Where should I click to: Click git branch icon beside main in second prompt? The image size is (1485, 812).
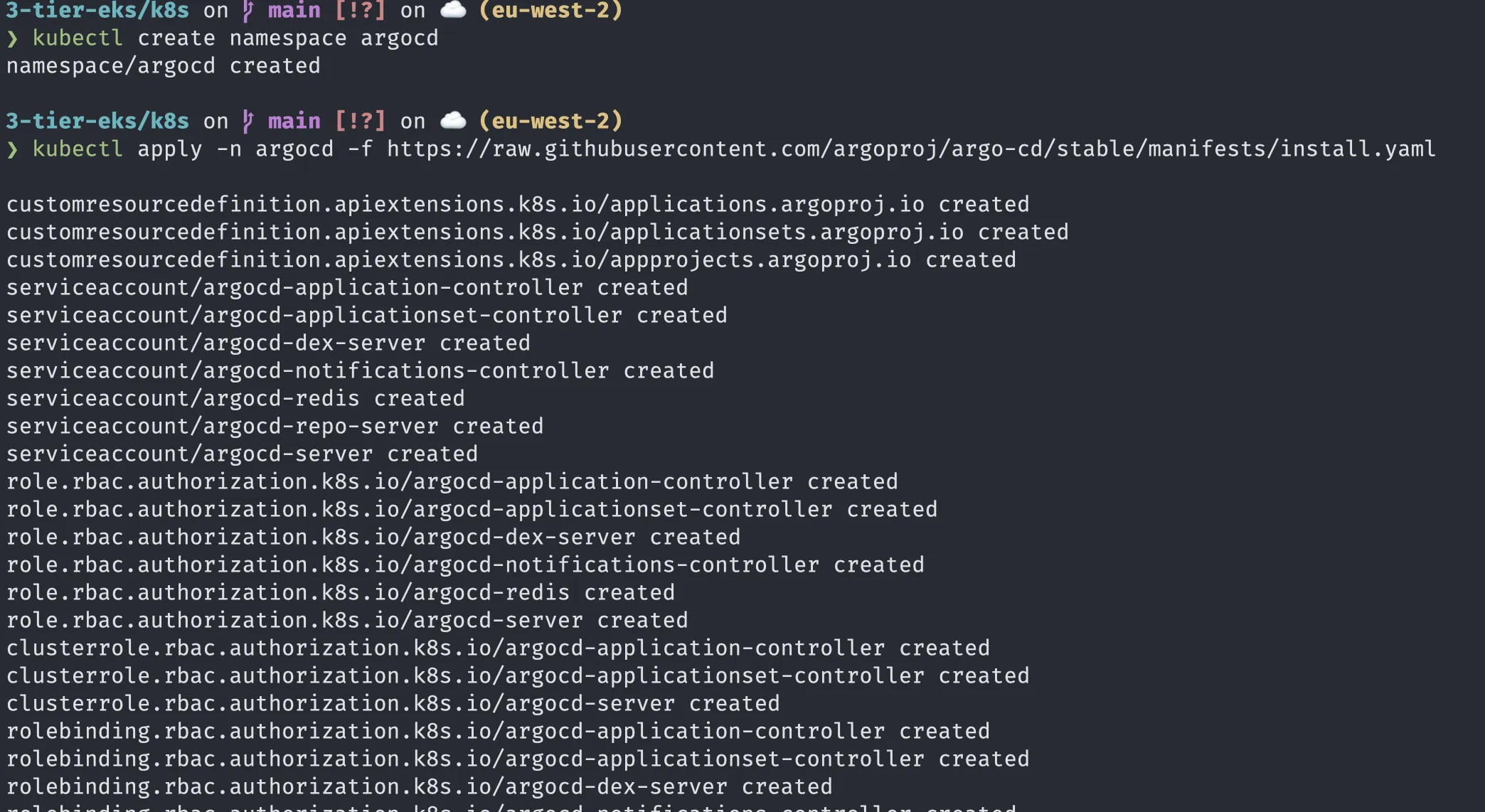click(247, 121)
